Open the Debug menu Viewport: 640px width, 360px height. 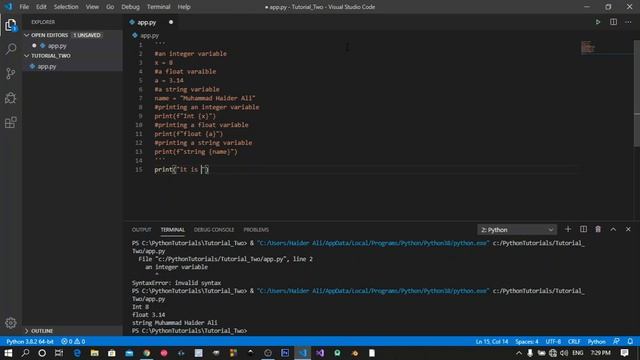130,7
